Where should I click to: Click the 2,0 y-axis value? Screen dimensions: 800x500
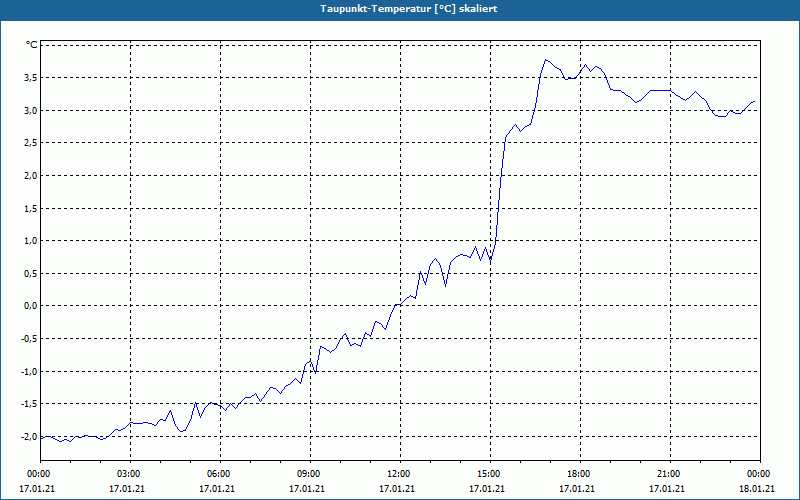click(31, 176)
